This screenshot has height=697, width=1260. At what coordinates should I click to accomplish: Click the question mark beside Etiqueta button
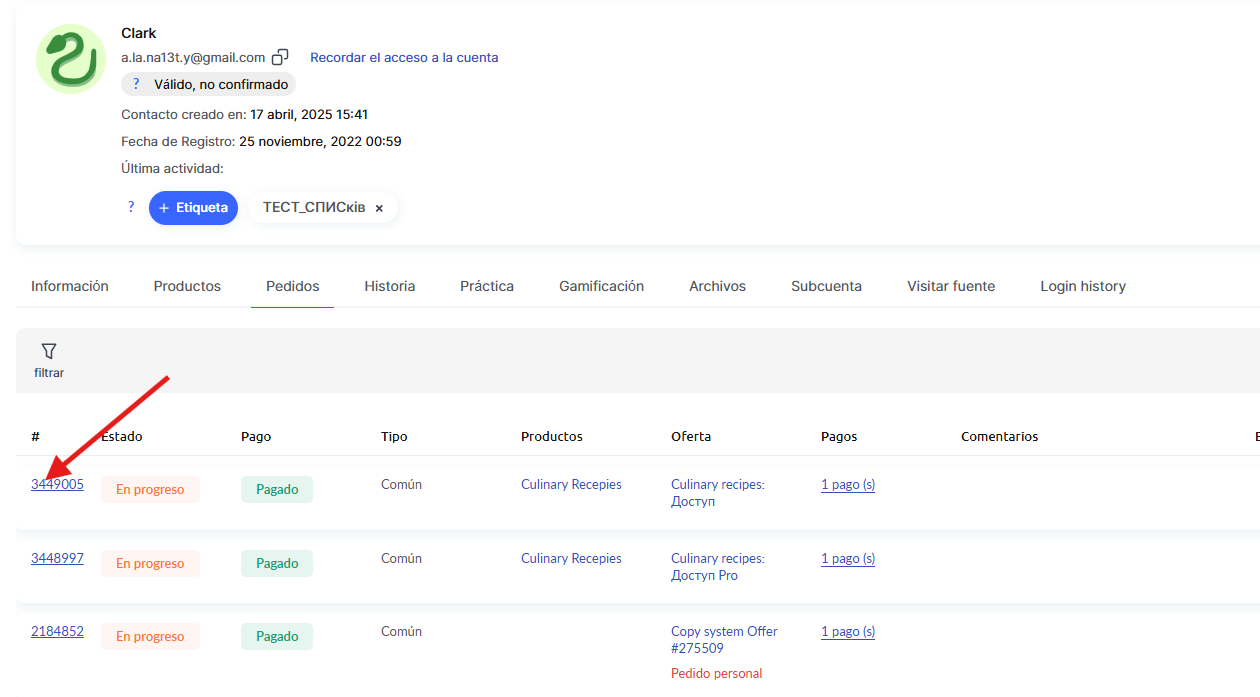[x=131, y=207]
